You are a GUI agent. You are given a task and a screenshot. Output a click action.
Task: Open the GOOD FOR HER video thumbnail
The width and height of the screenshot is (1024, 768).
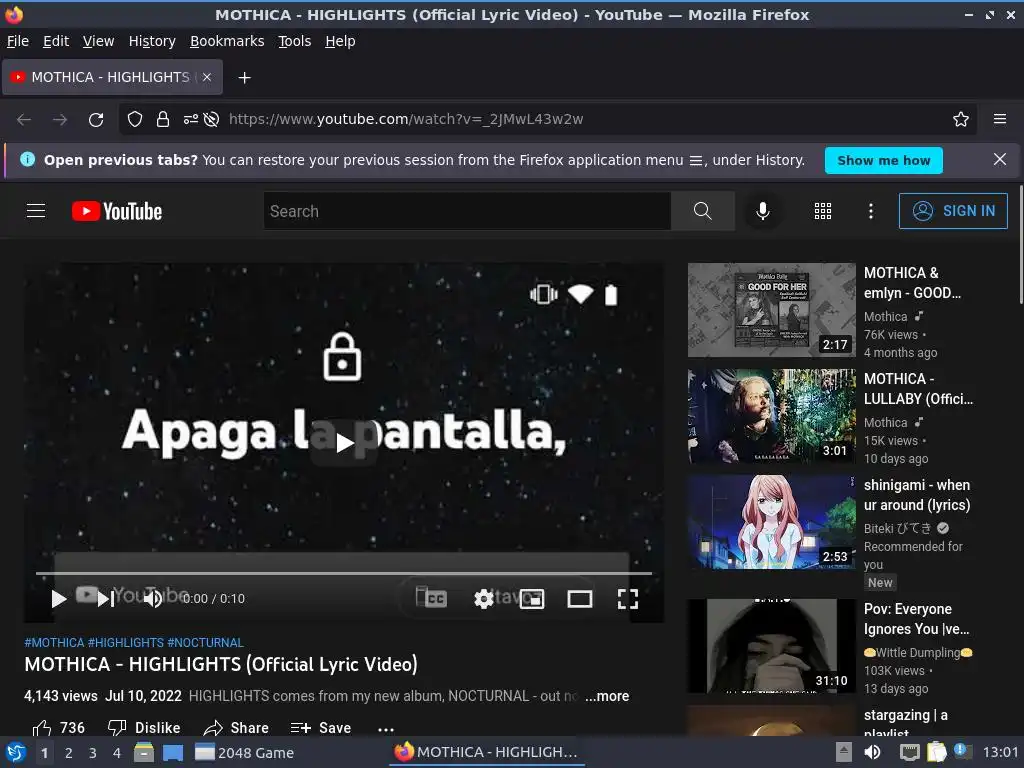(x=771, y=310)
